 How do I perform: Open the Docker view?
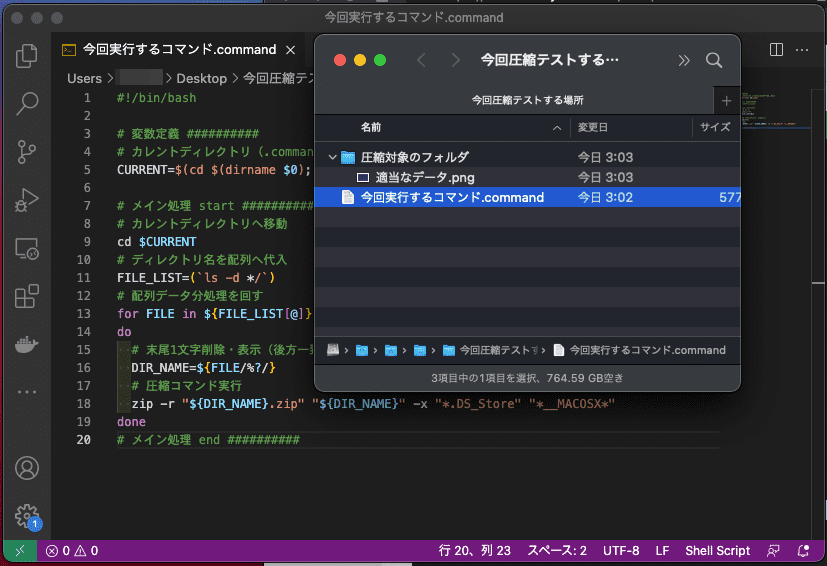point(26,344)
